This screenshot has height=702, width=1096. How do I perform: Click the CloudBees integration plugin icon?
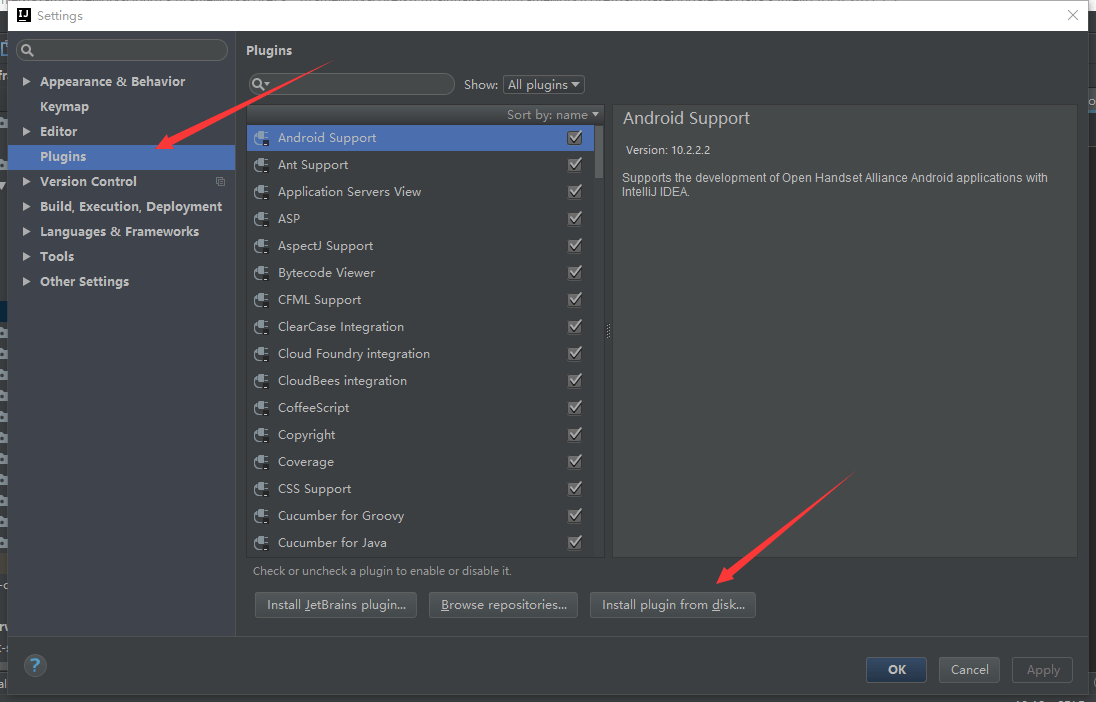pyautogui.click(x=262, y=381)
